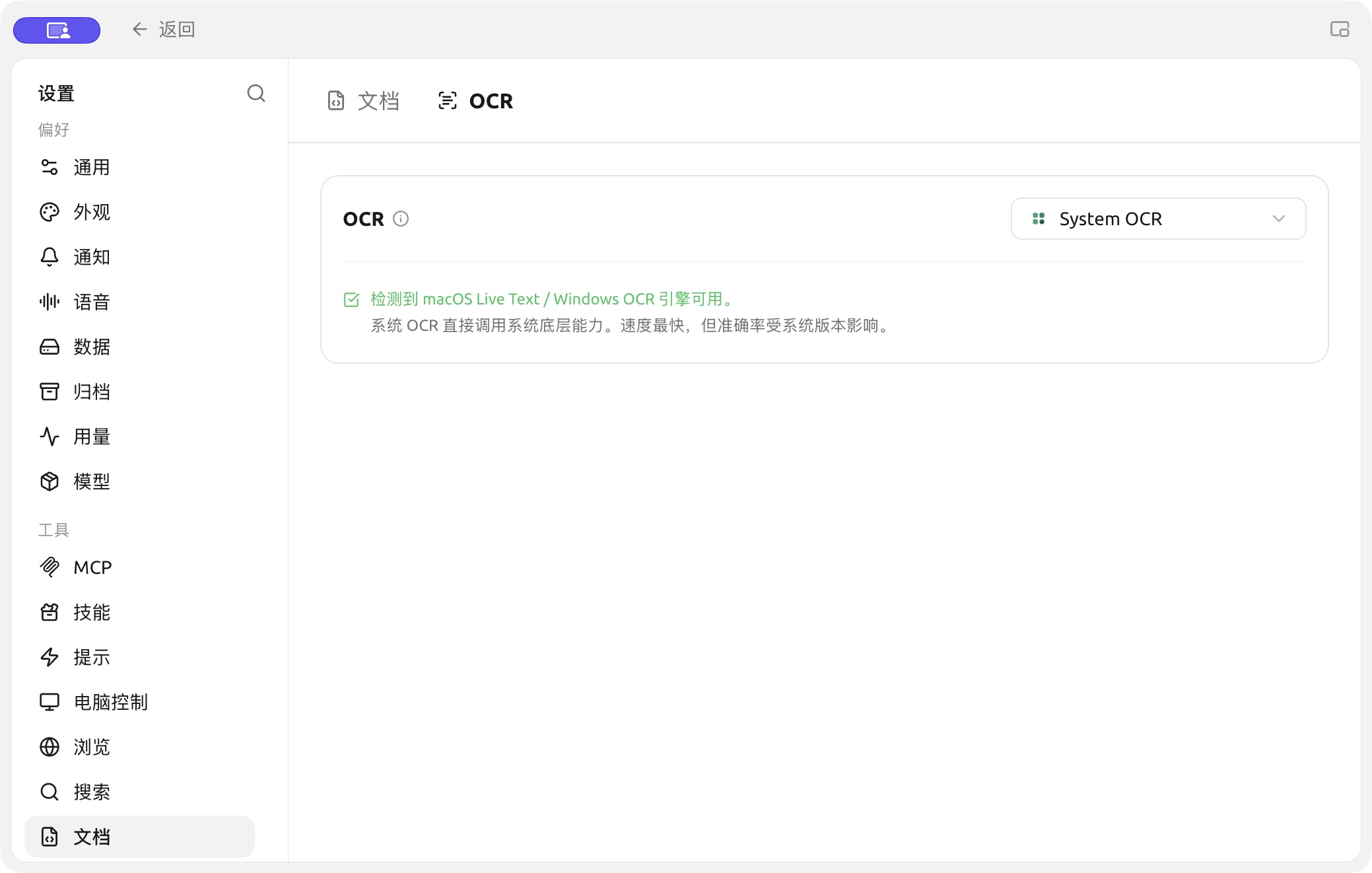Click the green check icon beside detection message
The image size is (1372, 873).
[351, 300]
